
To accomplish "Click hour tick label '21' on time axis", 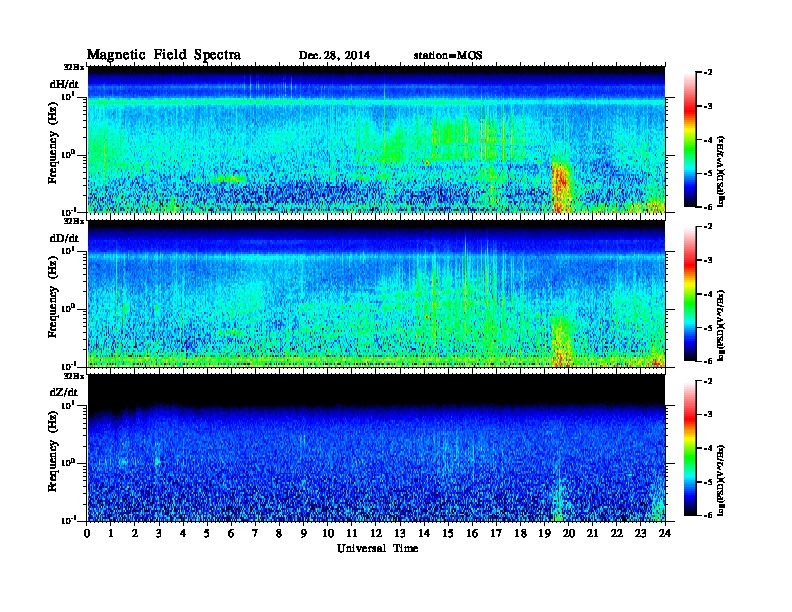I will point(592,533).
